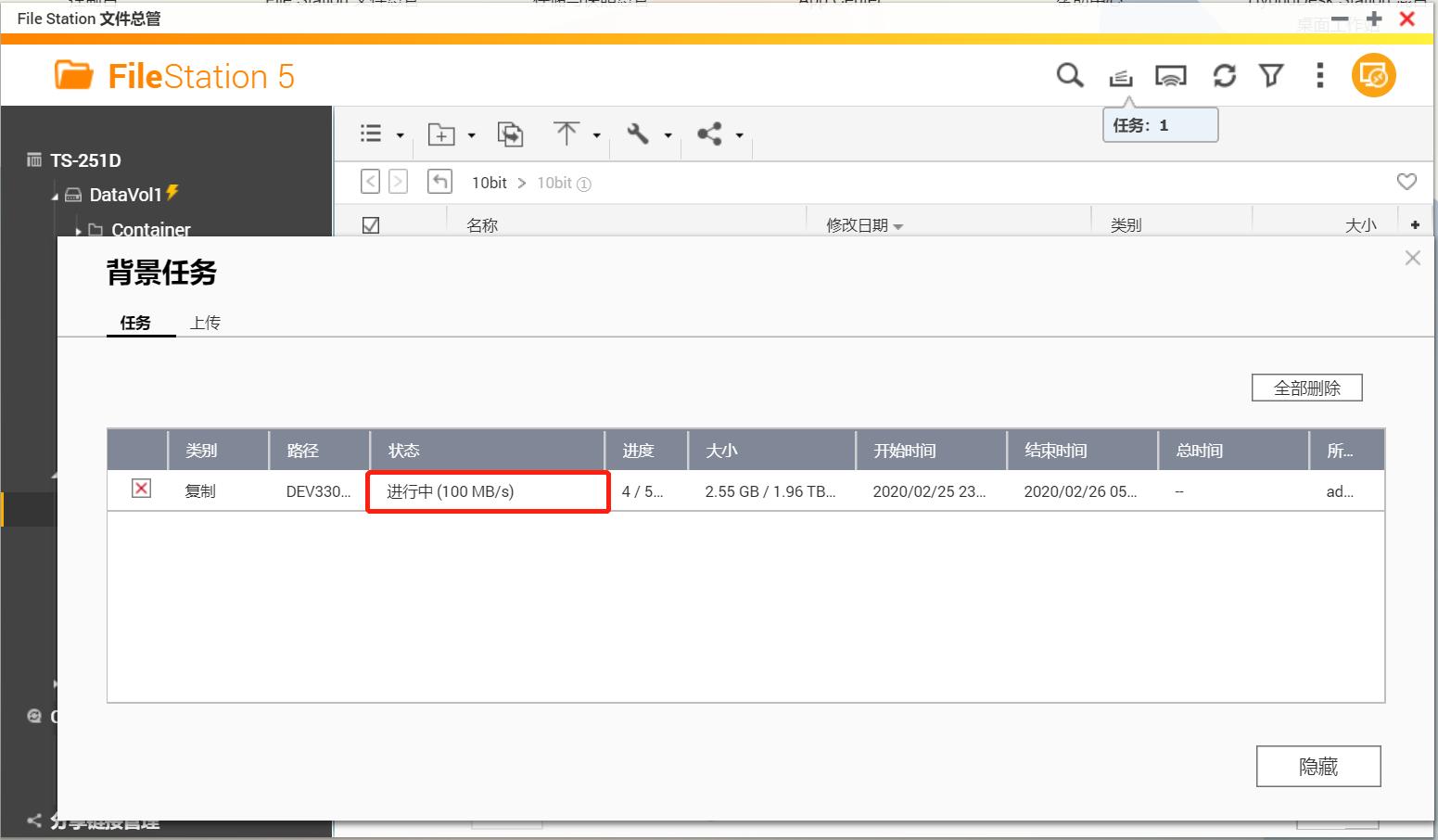Image resolution: width=1438 pixels, height=840 pixels.
Task: Open the more options vertical dots icon
Action: pos(1319,76)
